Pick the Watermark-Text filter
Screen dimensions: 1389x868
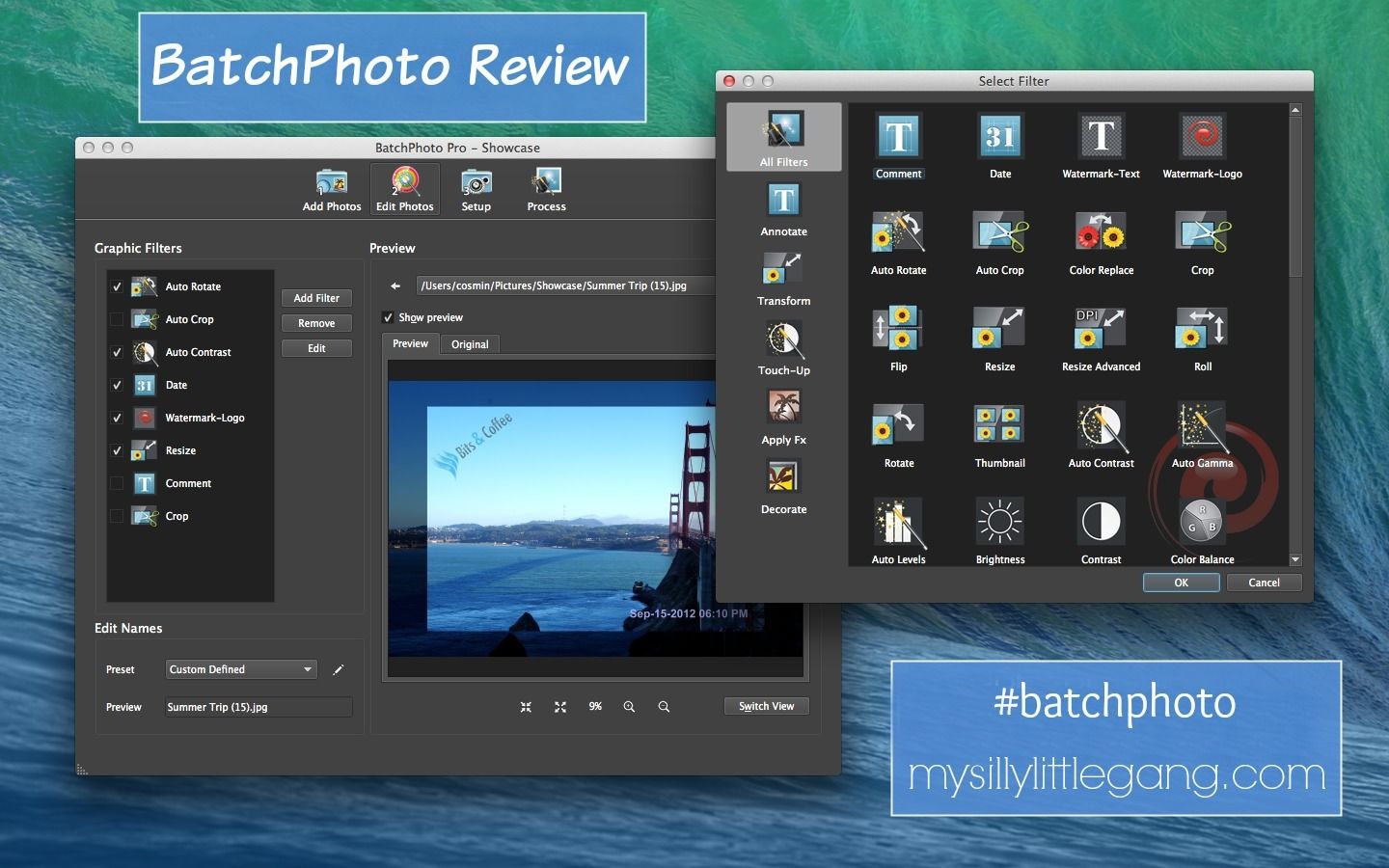click(1102, 145)
